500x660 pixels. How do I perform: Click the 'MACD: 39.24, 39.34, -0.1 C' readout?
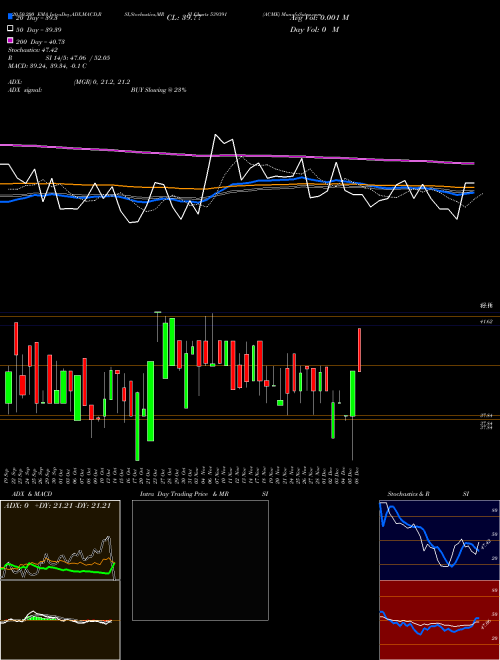point(47,66)
